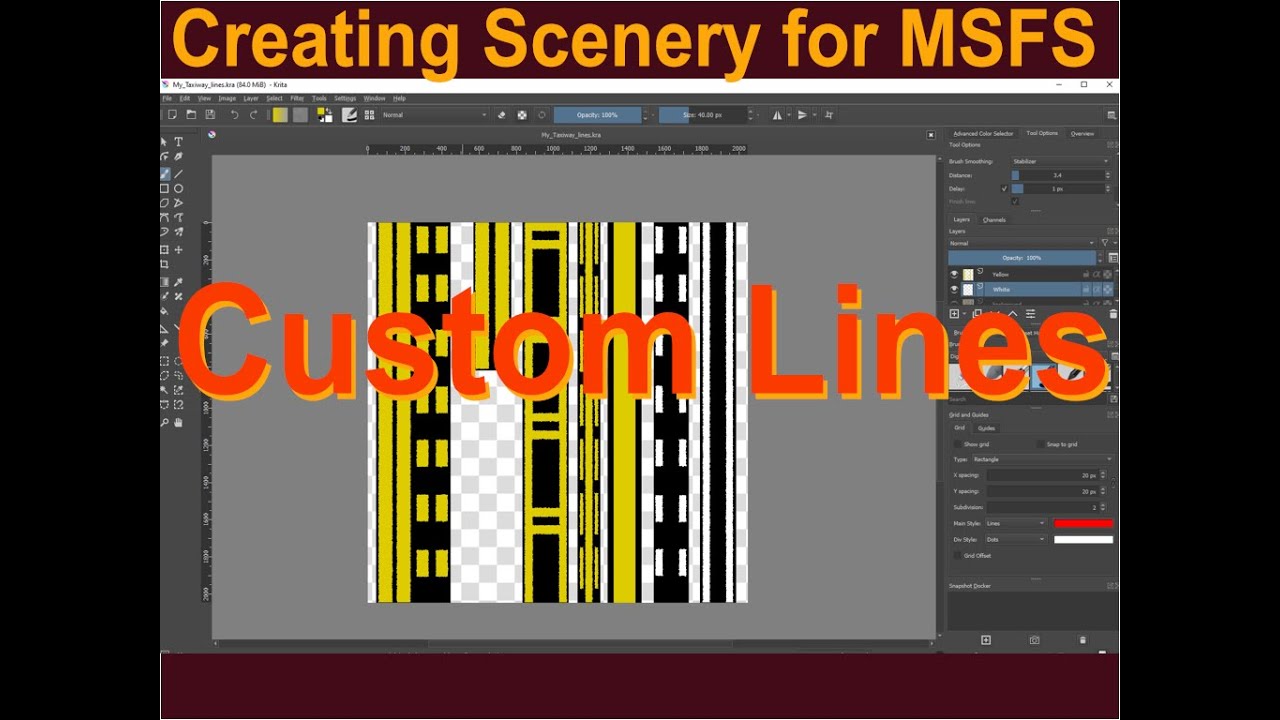Click X spacing input field
1280x720 pixels.
click(1044, 475)
